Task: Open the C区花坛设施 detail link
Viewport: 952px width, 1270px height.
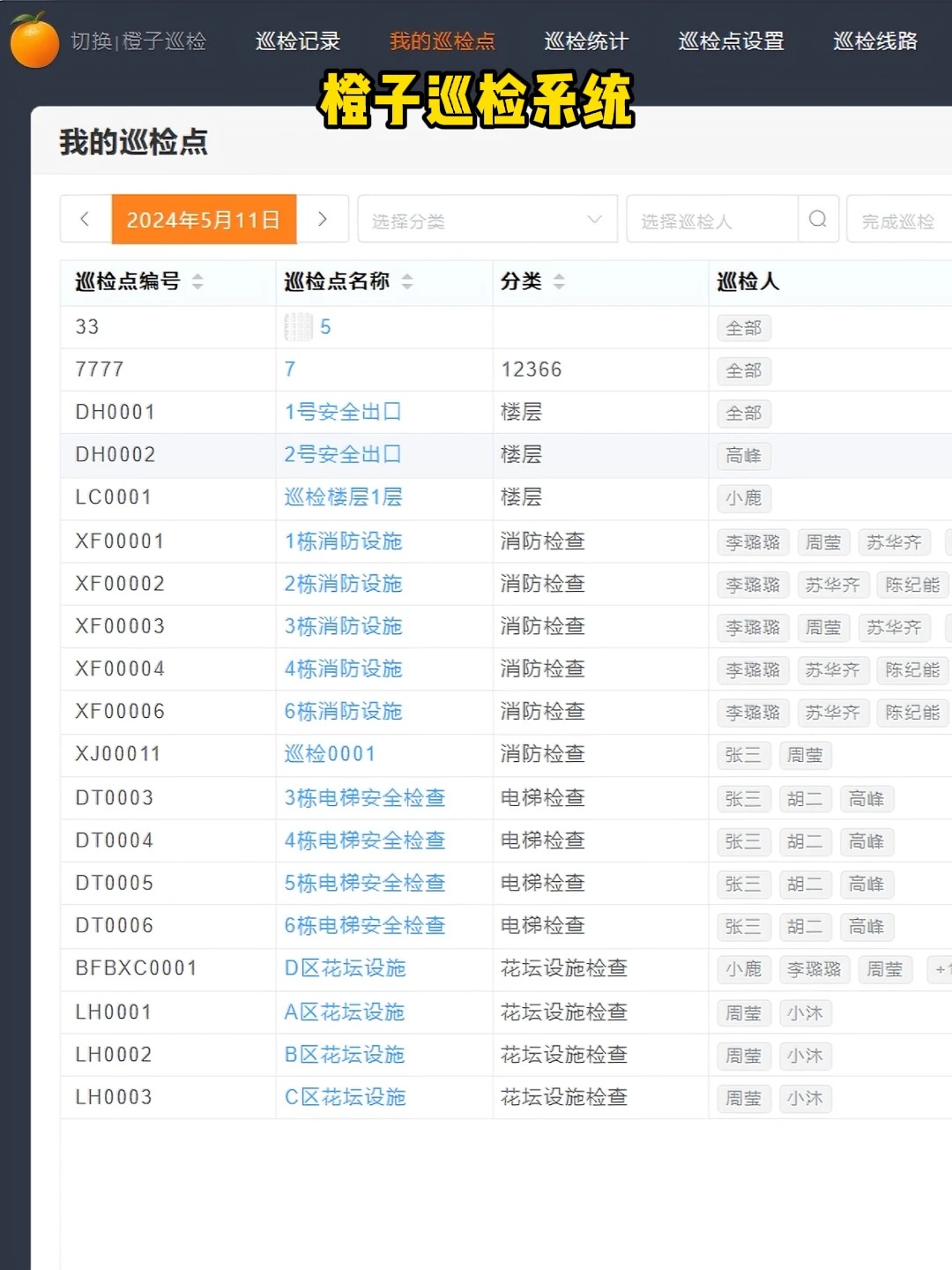Action: pyautogui.click(x=346, y=1097)
